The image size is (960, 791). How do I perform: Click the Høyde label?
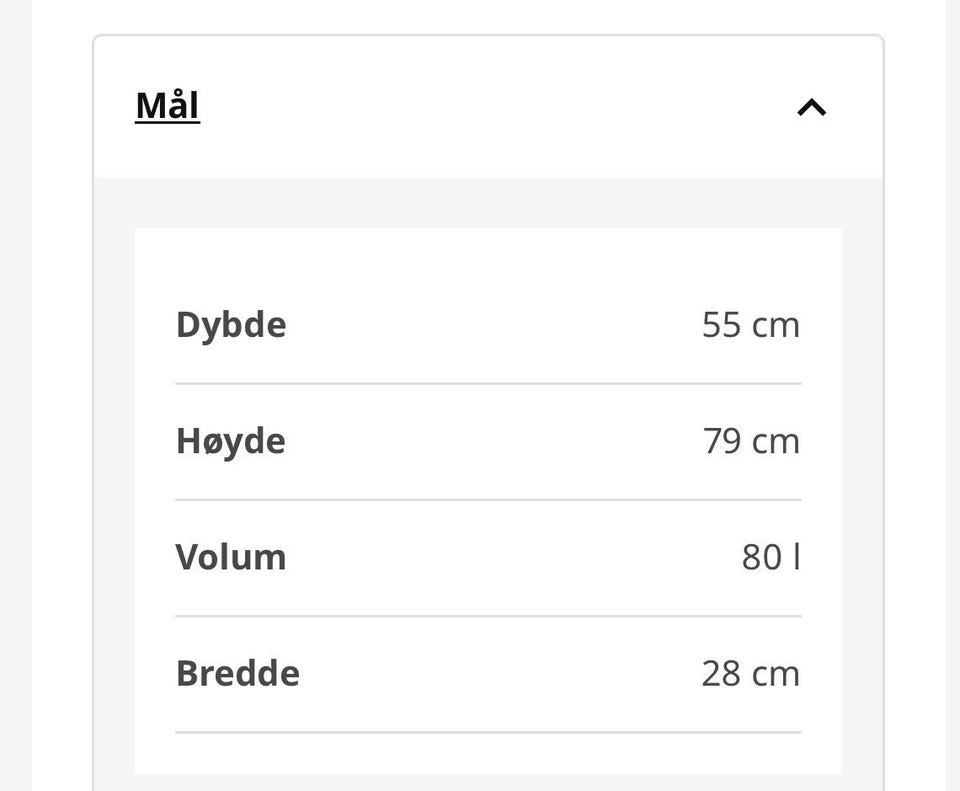[231, 441]
